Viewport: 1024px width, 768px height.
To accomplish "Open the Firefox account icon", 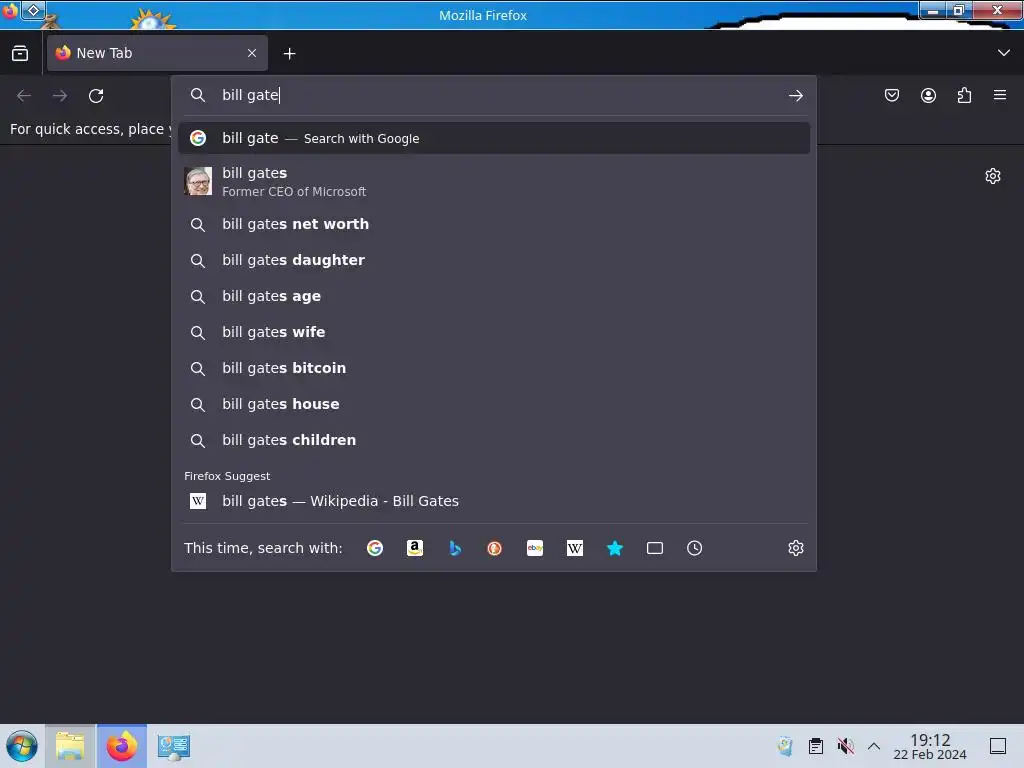I will 928,95.
